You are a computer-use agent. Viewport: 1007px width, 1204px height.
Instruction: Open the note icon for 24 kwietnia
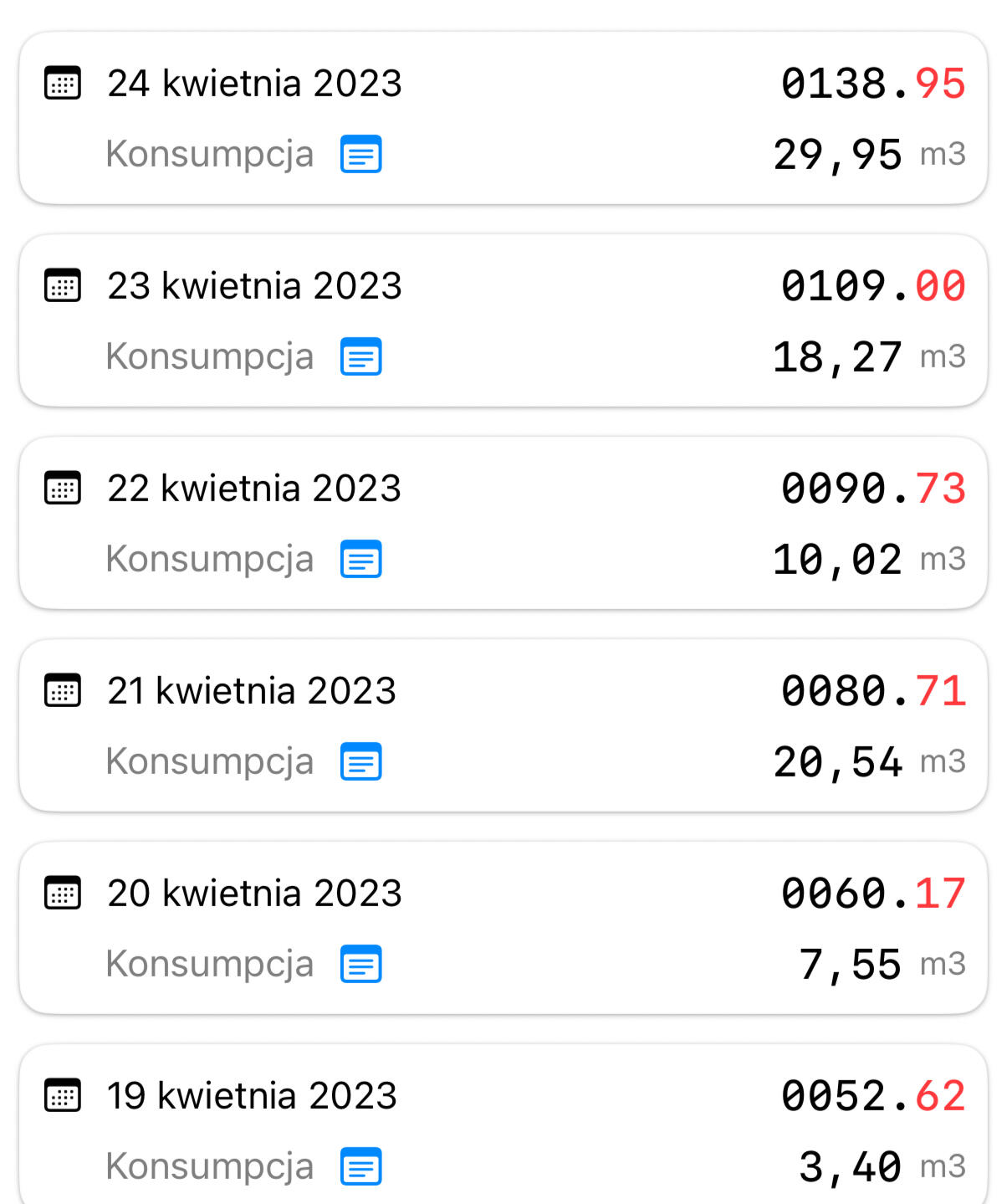click(361, 155)
